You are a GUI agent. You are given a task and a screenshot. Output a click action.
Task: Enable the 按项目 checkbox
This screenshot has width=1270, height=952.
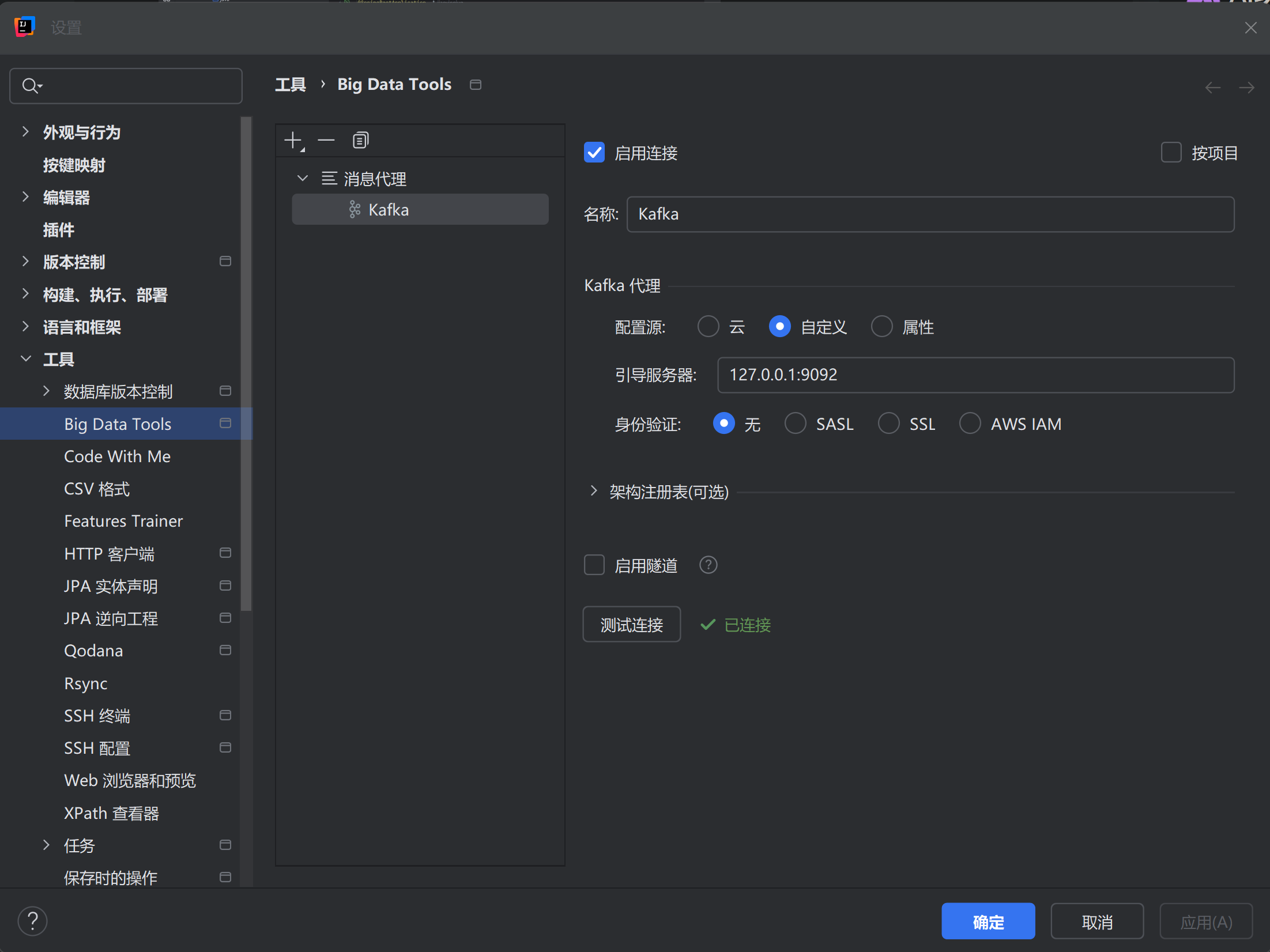(1171, 153)
